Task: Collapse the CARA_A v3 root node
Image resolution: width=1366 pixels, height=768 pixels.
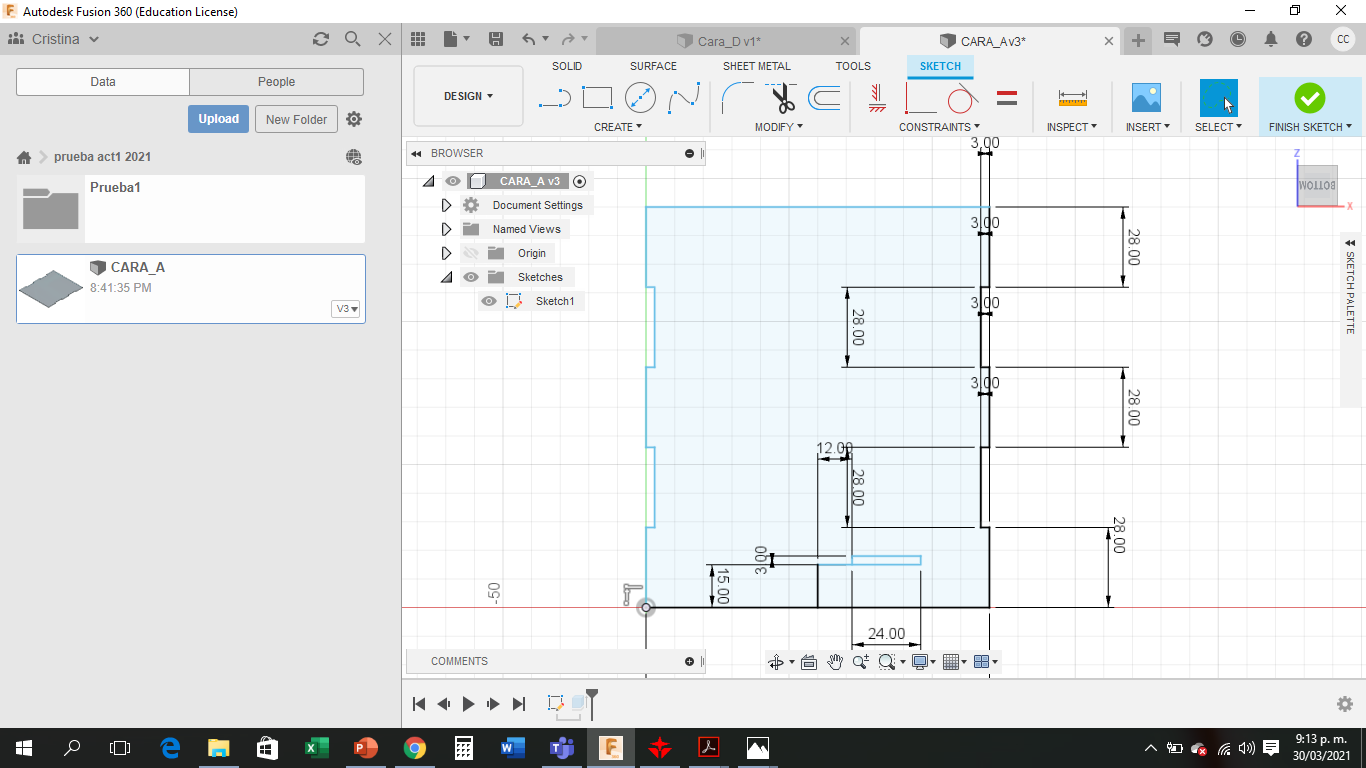Action: click(428, 181)
